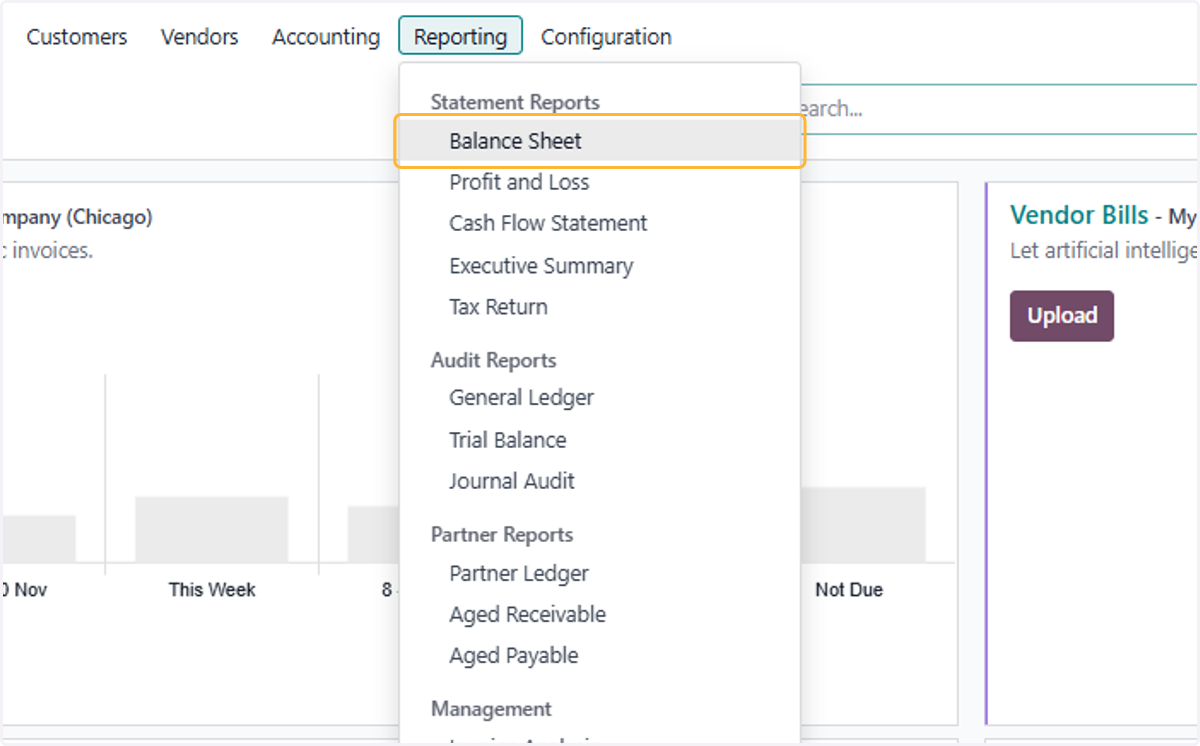
Task: Click the Upload button for Vendor Bills
Action: pos(1062,316)
